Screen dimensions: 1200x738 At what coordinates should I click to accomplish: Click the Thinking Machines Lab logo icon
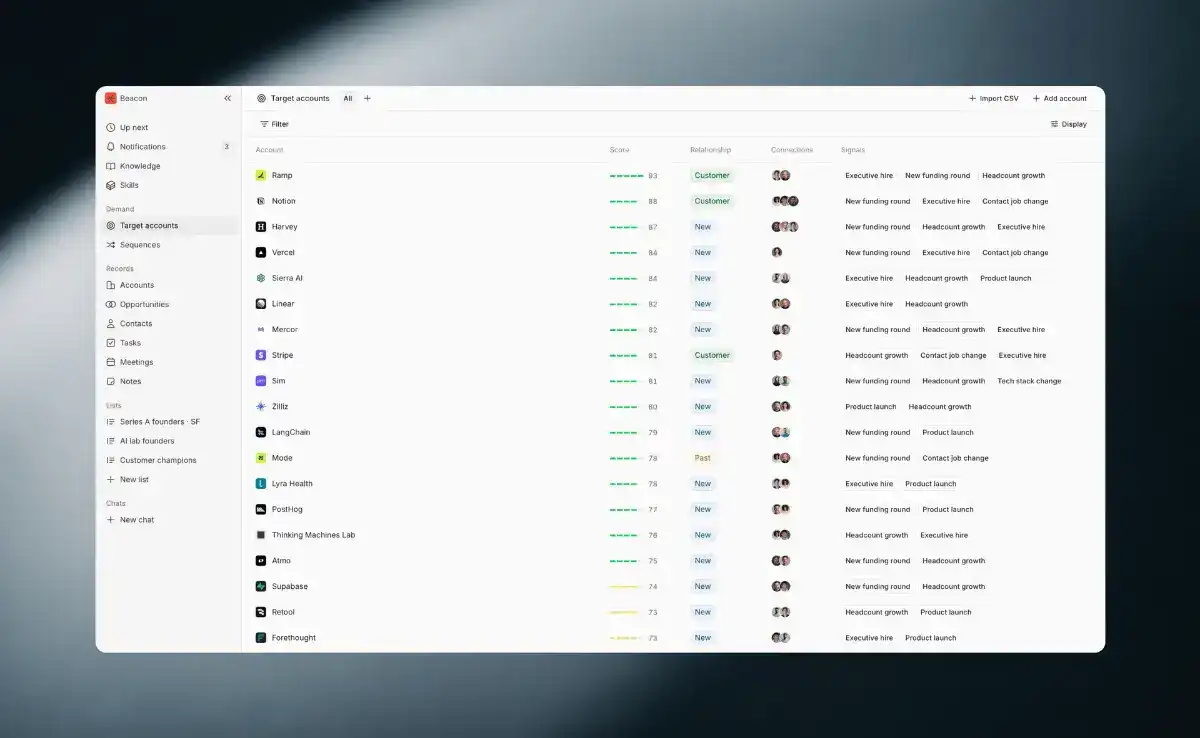click(x=261, y=535)
